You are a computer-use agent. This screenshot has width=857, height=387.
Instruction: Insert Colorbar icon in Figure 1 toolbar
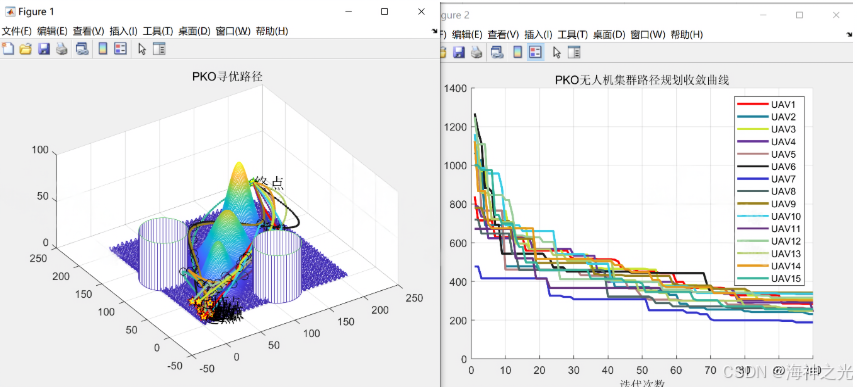[103, 49]
